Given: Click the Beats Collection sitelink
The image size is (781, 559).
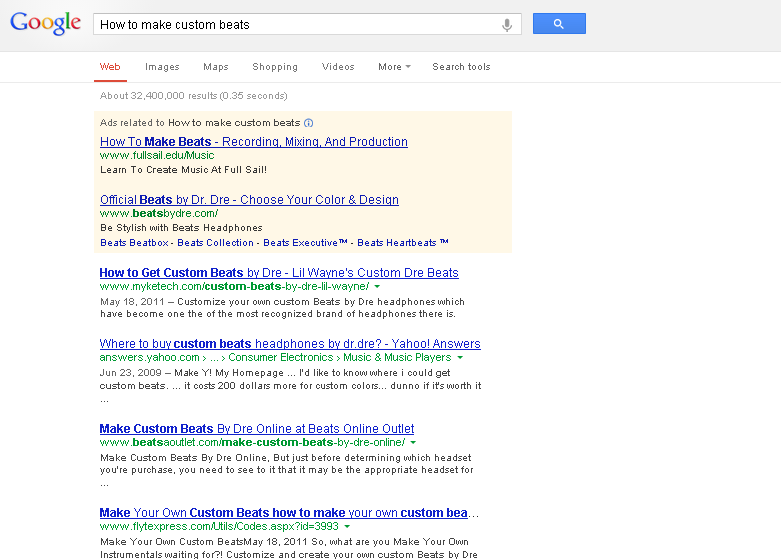Looking at the screenshot, I should pyautogui.click(x=216, y=243).
